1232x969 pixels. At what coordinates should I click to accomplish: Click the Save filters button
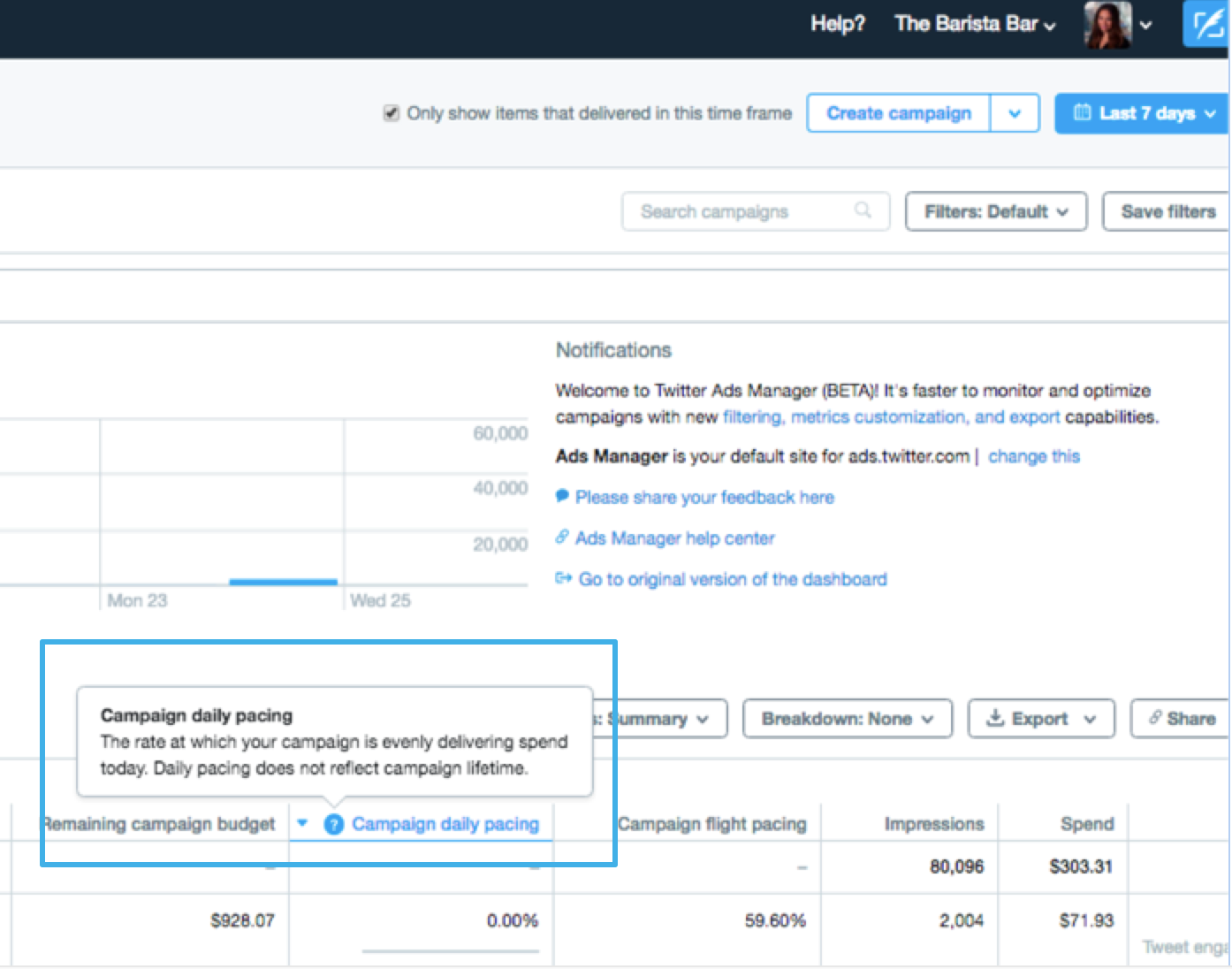tap(1167, 211)
